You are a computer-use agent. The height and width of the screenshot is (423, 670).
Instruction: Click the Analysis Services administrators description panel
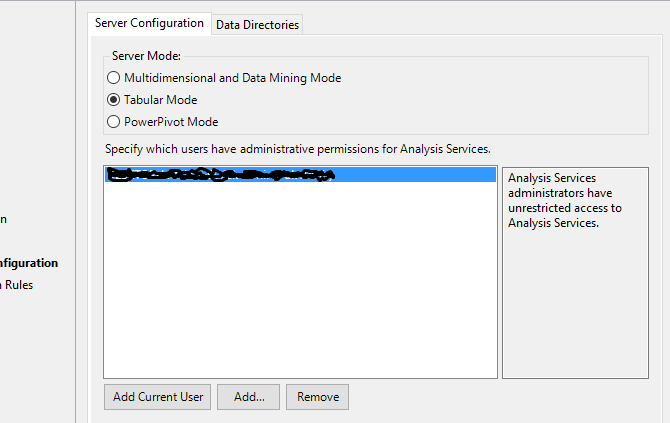pyautogui.click(x=575, y=273)
